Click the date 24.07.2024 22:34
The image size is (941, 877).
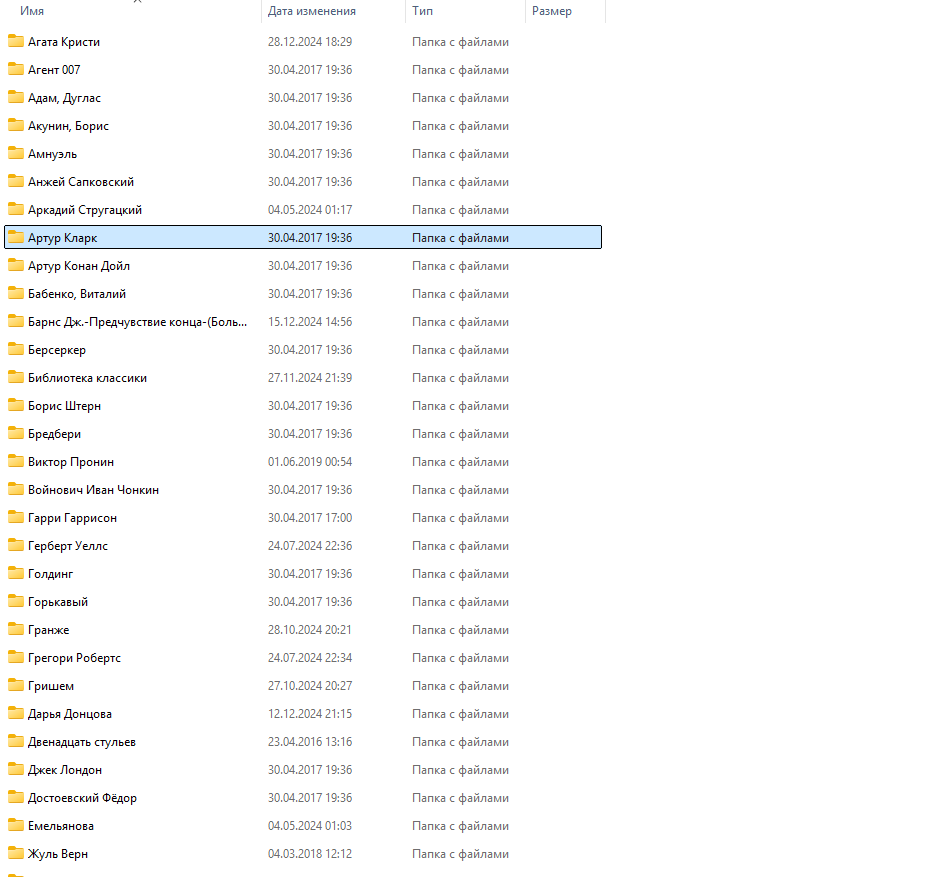coord(310,658)
